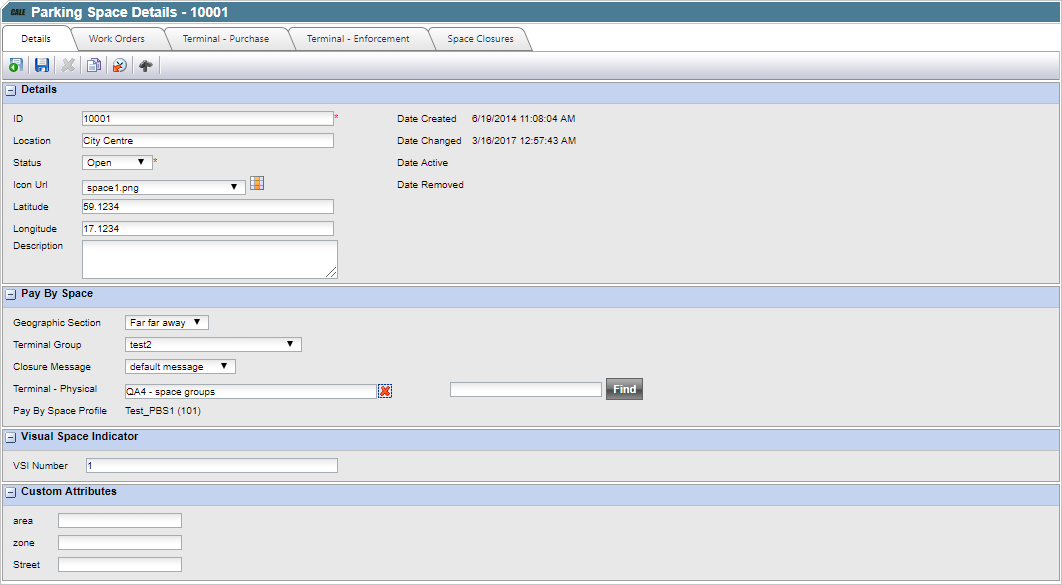Open the Closure Message dropdown
1062x585 pixels.
click(180, 366)
